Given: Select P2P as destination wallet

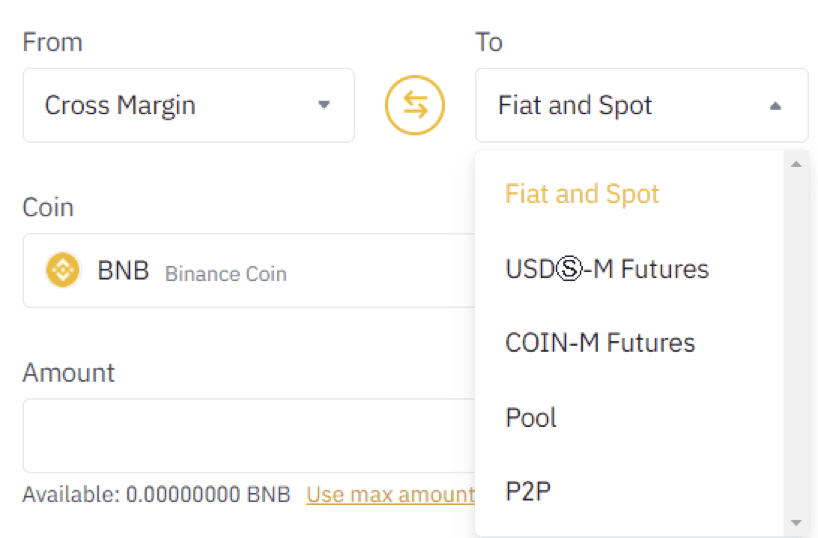Looking at the screenshot, I should tap(528, 492).
